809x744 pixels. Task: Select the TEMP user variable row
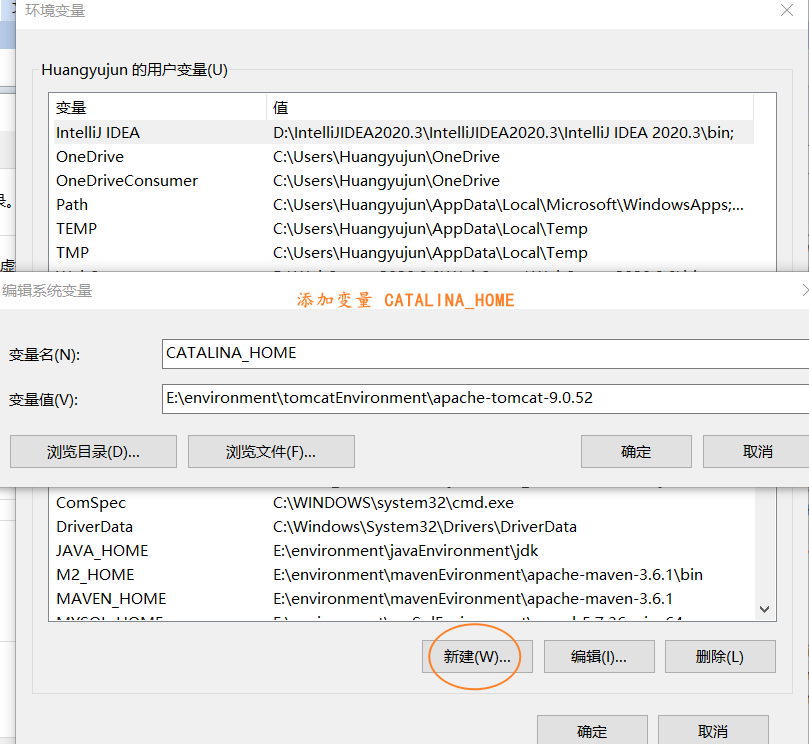[403, 229]
